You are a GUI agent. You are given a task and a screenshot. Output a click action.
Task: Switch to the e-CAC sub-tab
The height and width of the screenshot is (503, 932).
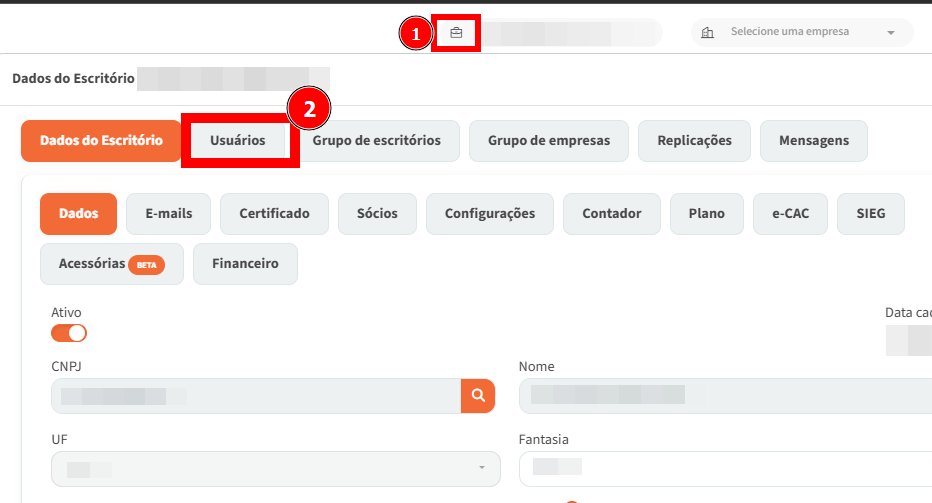coord(790,213)
